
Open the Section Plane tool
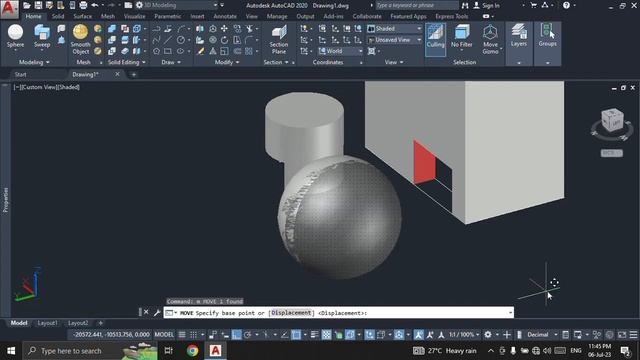point(279,39)
